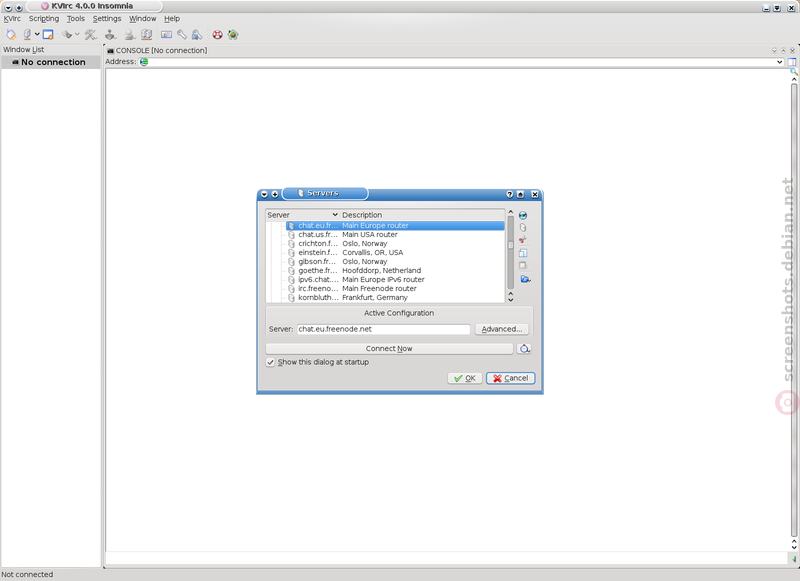Click the console vertical scrollbar
This screenshot has height=581, width=800.
[x=794, y=311]
